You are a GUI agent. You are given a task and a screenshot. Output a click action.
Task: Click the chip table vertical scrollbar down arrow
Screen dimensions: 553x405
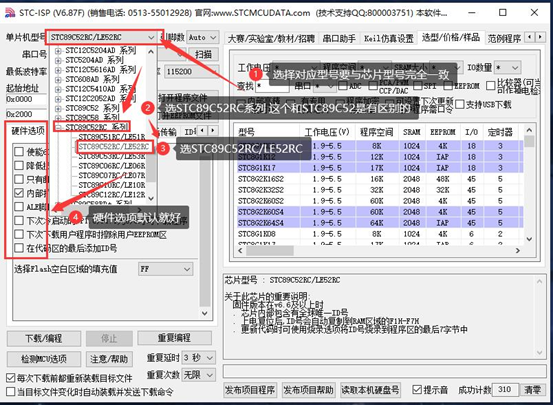[529, 239]
